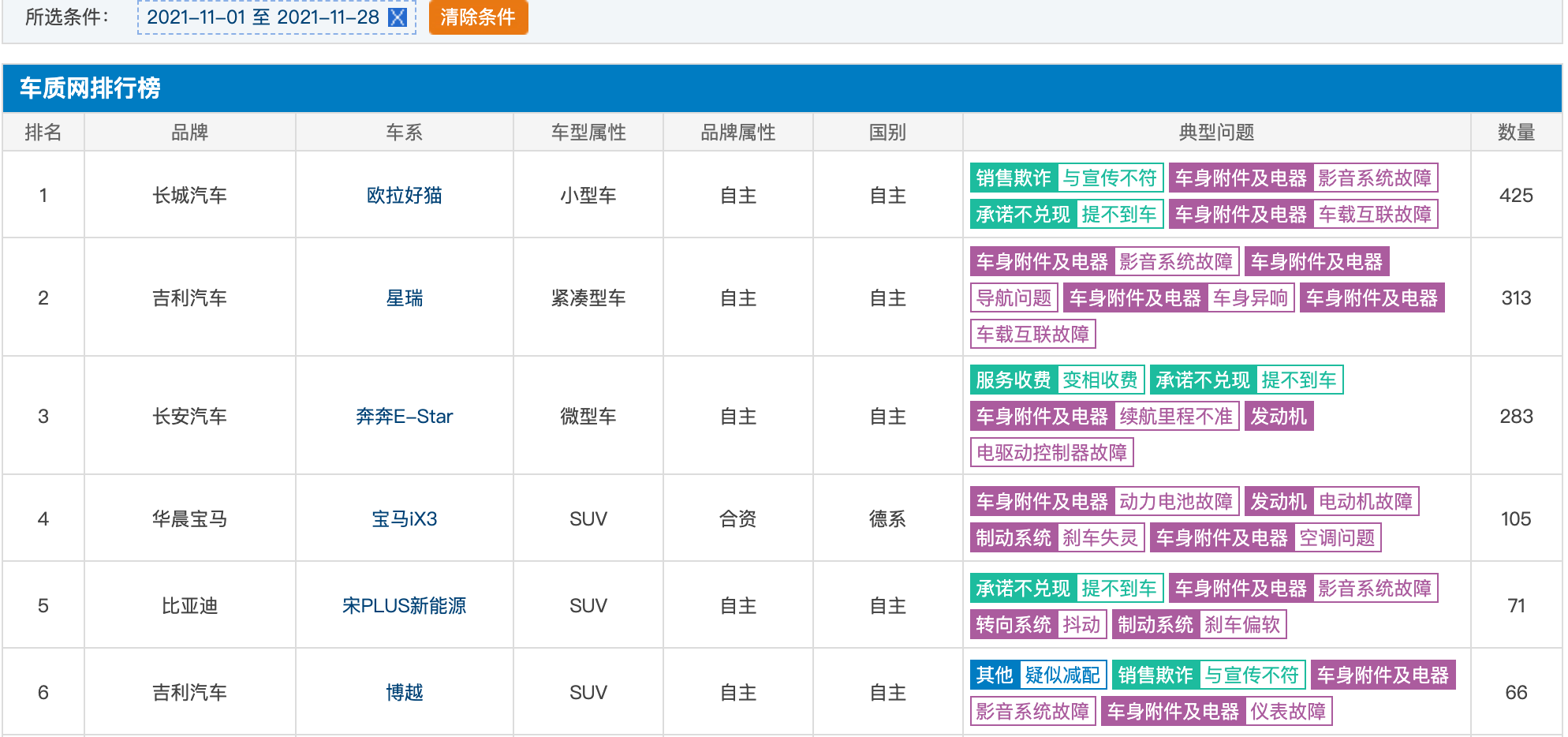The height and width of the screenshot is (737, 1568).
Task: Click 续航里程不准 tag in the 奔奔E-Star row
Action: (x=1176, y=417)
